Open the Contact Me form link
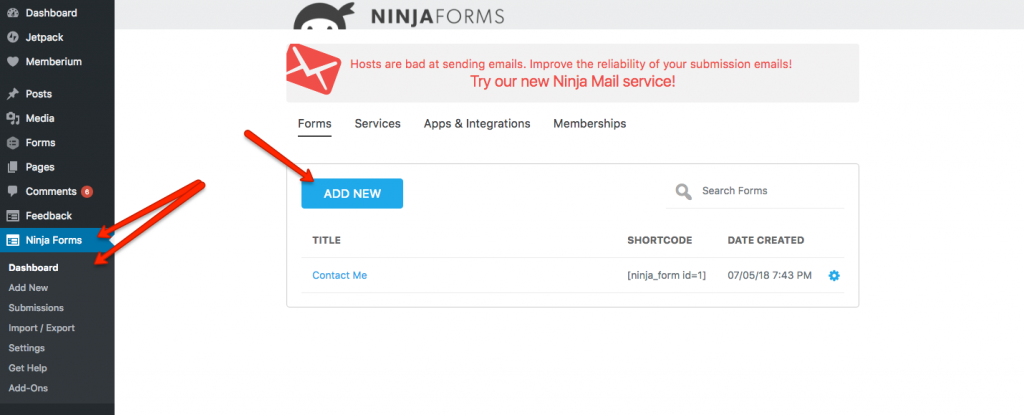 click(340, 275)
